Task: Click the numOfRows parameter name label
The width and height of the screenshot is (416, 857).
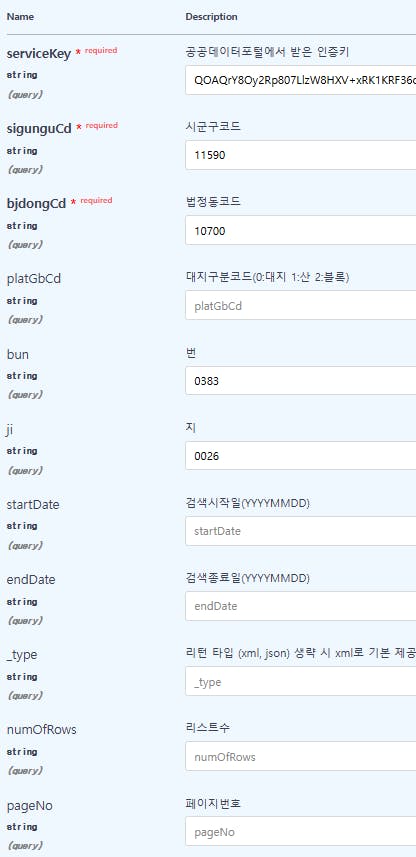Action: coord(42,730)
